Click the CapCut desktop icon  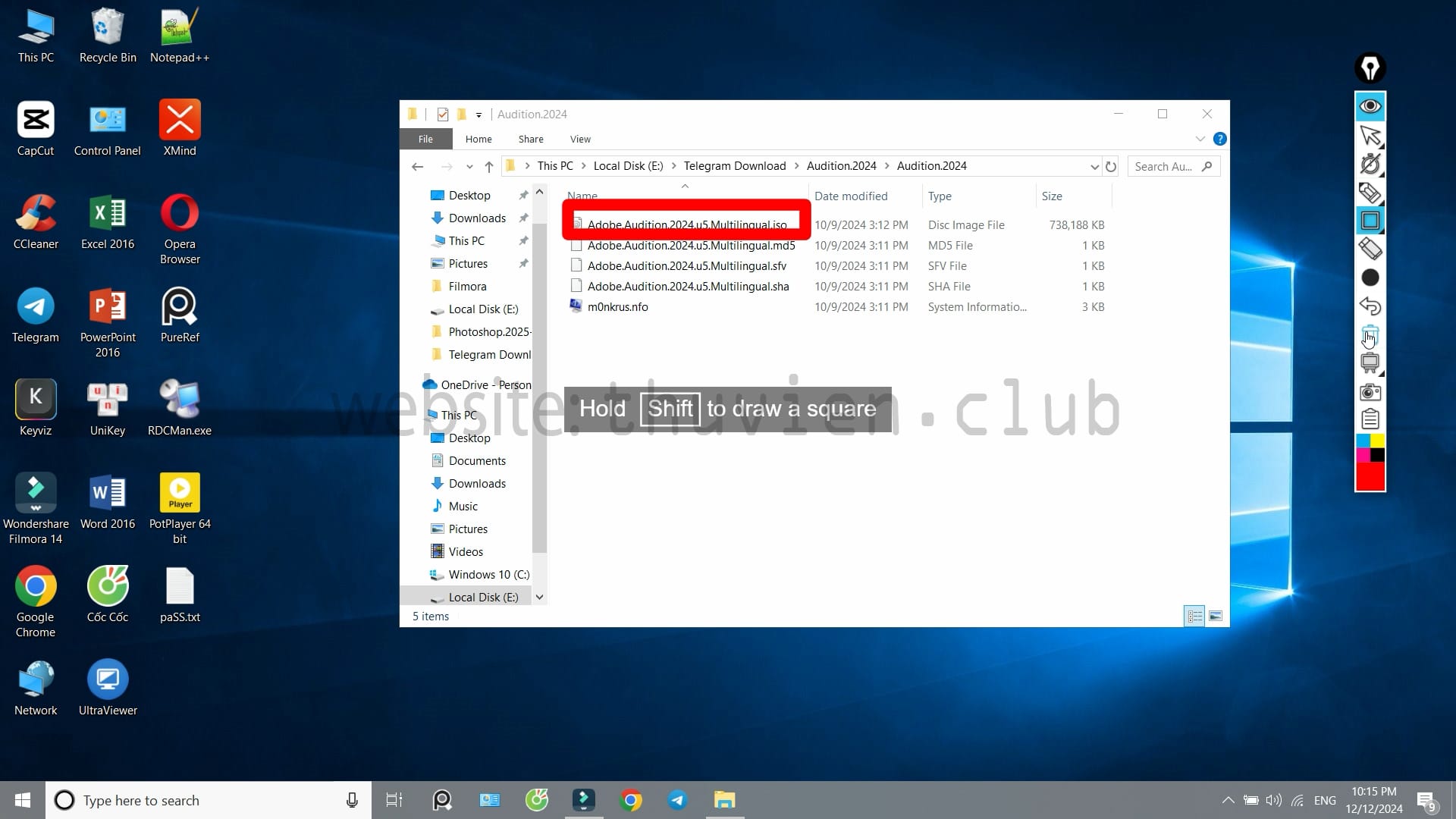click(x=36, y=128)
